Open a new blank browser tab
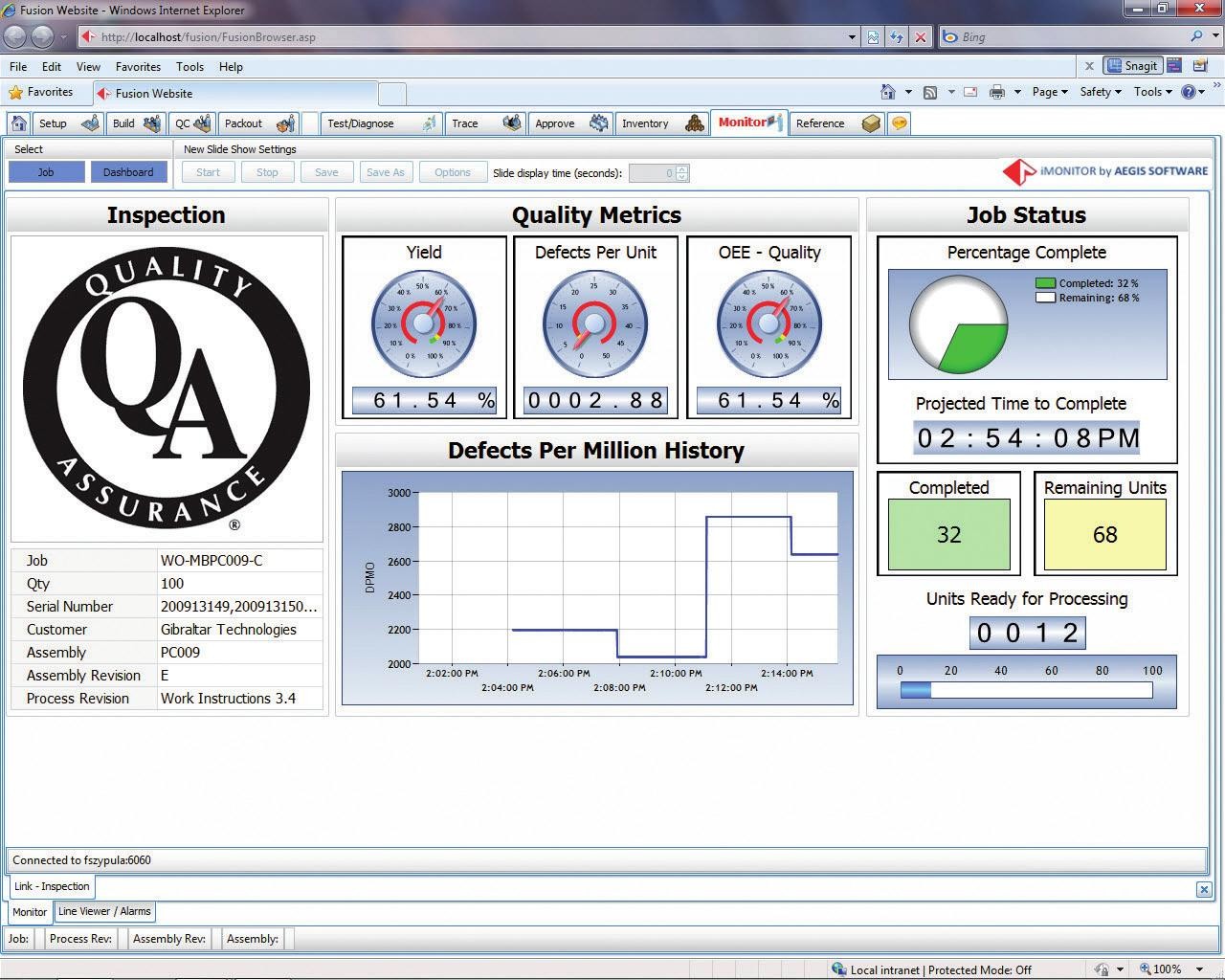Image resolution: width=1225 pixels, height=980 pixels. click(392, 94)
